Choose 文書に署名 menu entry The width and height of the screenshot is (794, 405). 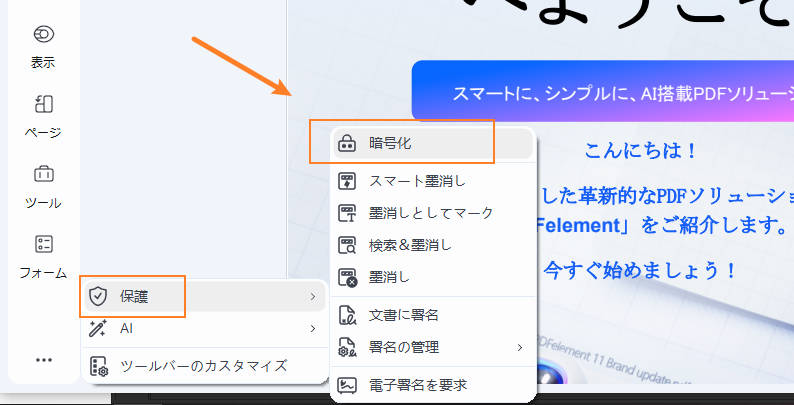coord(433,315)
